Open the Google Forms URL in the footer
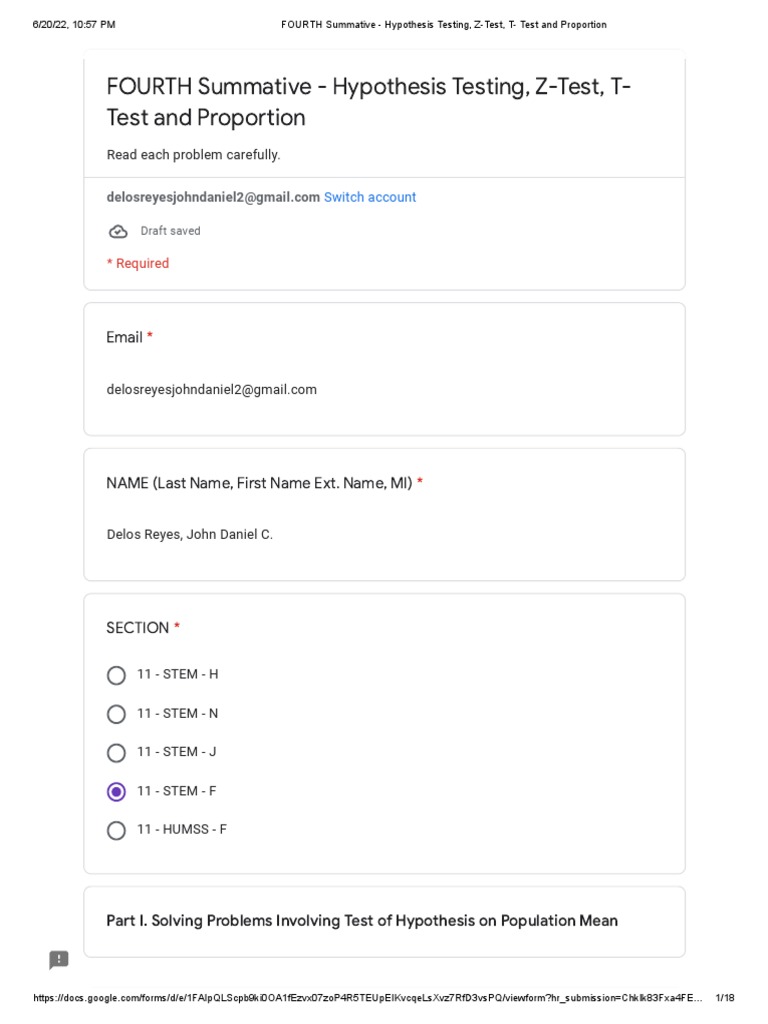 coord(369,999)
